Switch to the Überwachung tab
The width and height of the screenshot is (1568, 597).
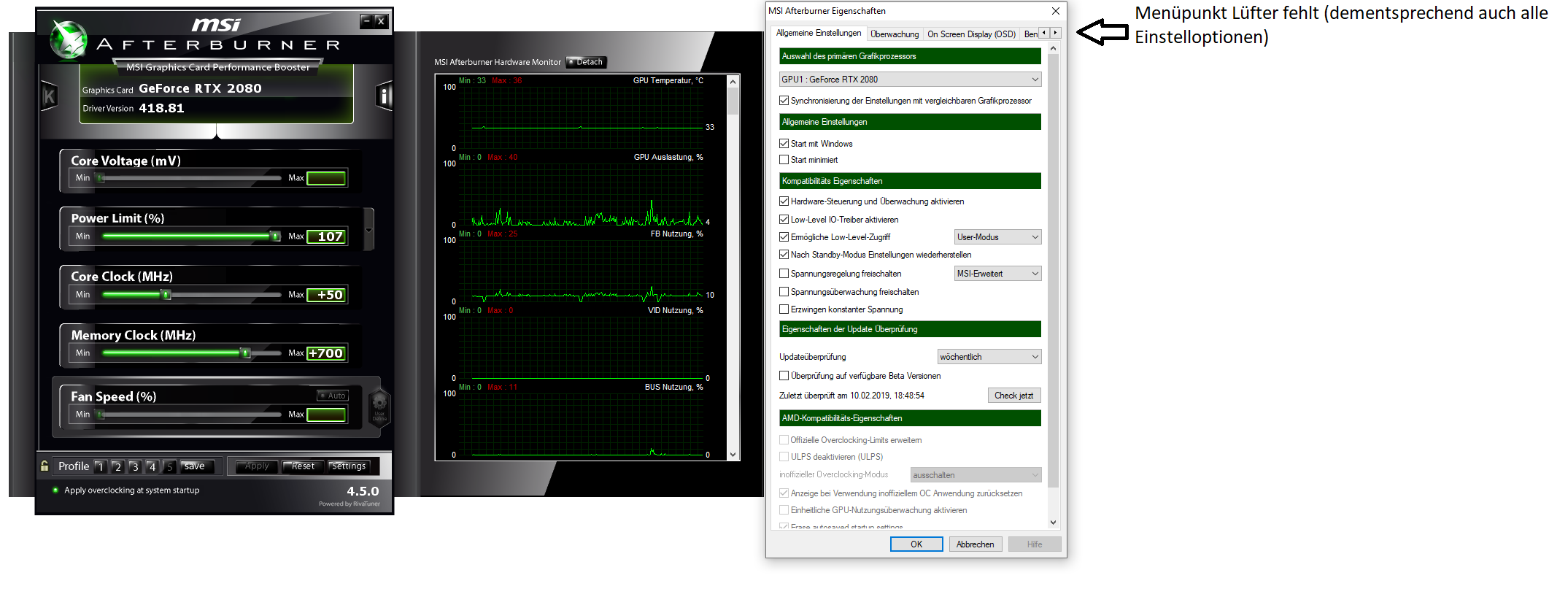(x=895, y=34)
